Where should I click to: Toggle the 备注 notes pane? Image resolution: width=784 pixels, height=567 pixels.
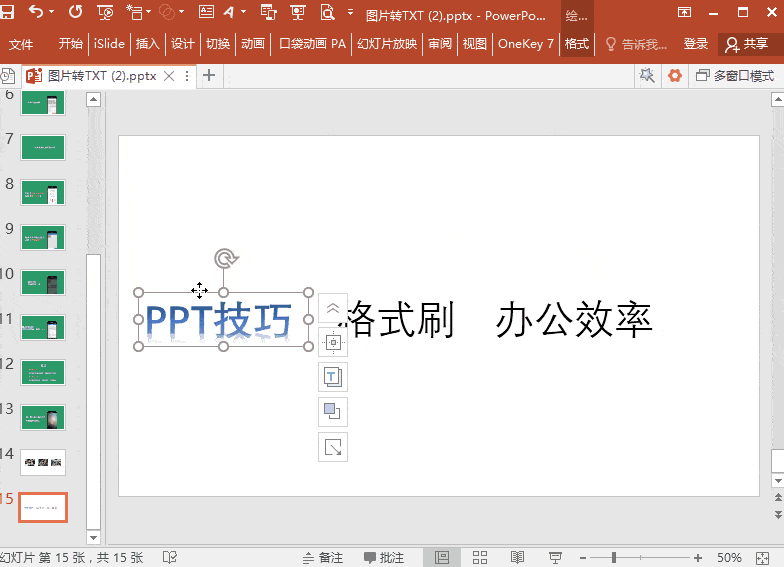[323, 557]
